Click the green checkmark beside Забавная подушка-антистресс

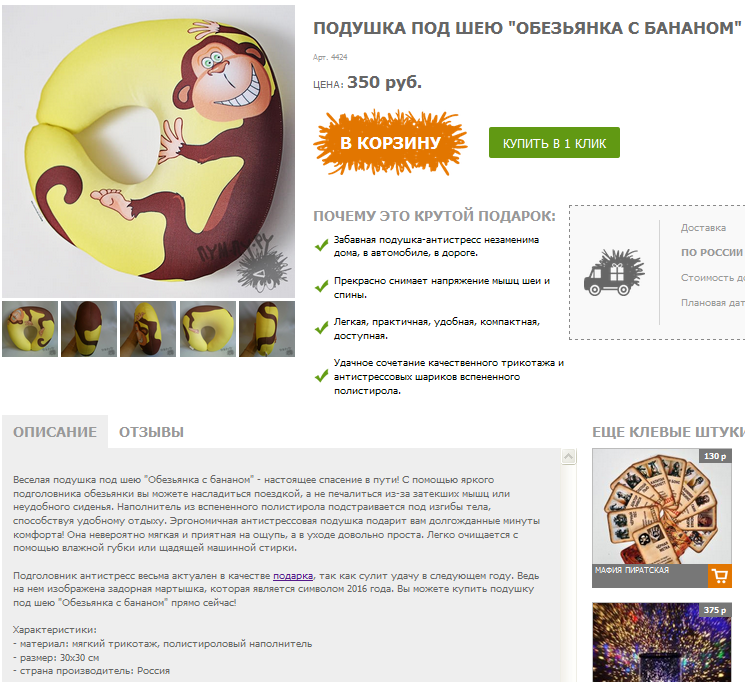click(322, 245)
